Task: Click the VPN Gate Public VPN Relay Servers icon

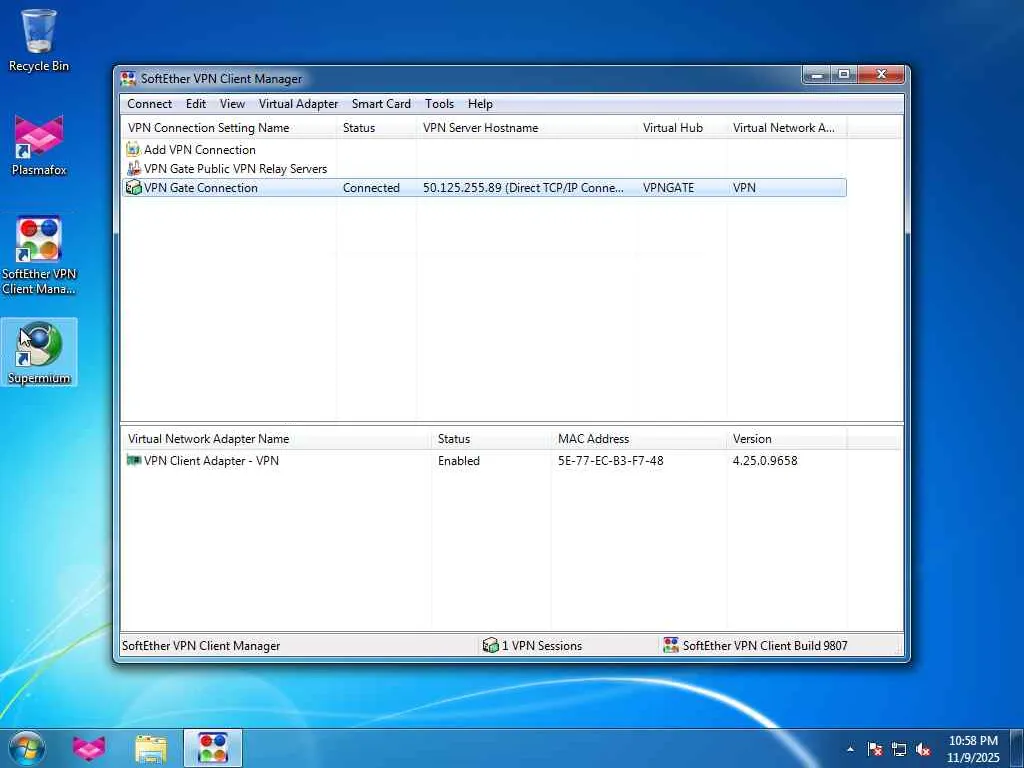Action: 133,168
